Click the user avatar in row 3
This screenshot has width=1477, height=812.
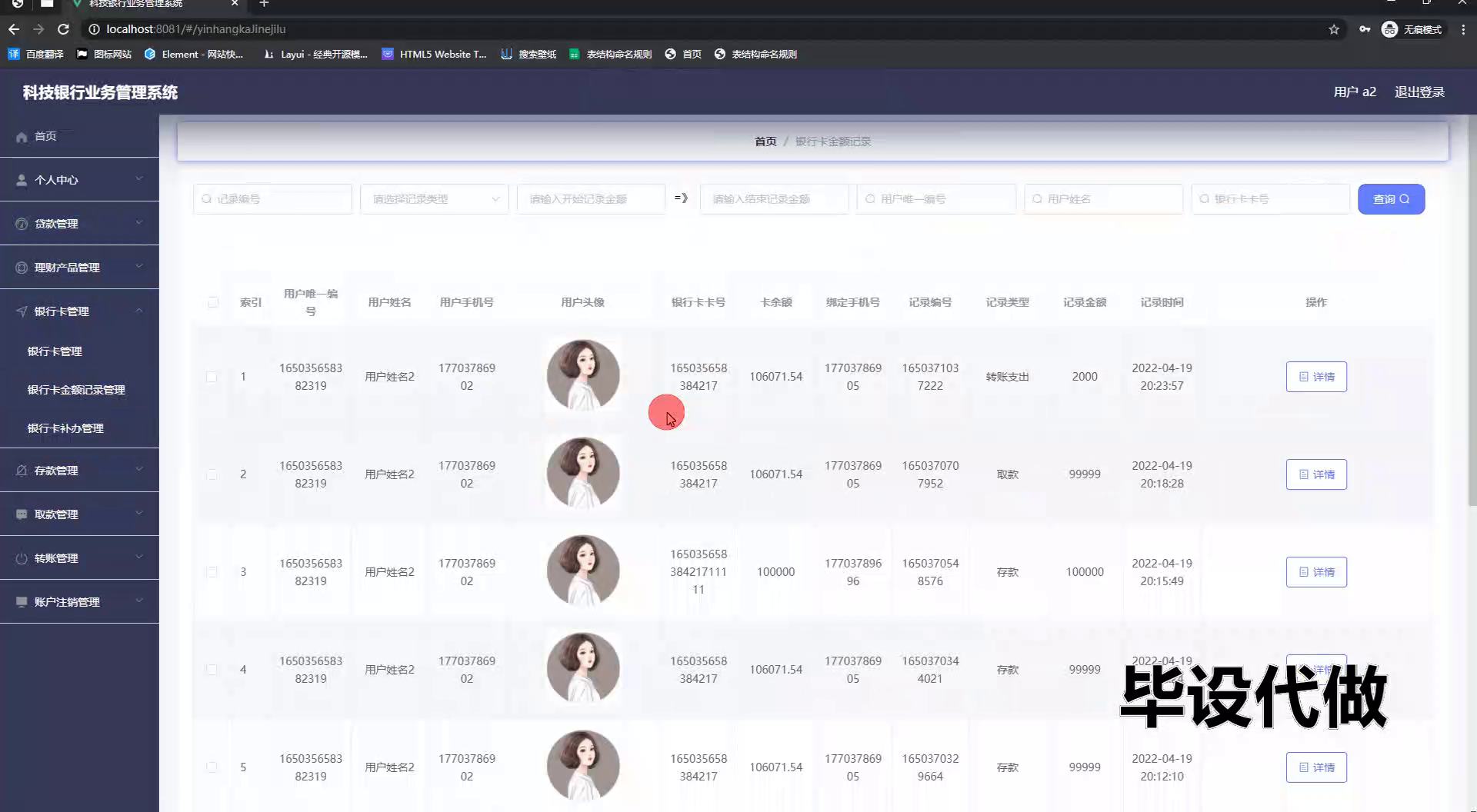click(583, 571)
